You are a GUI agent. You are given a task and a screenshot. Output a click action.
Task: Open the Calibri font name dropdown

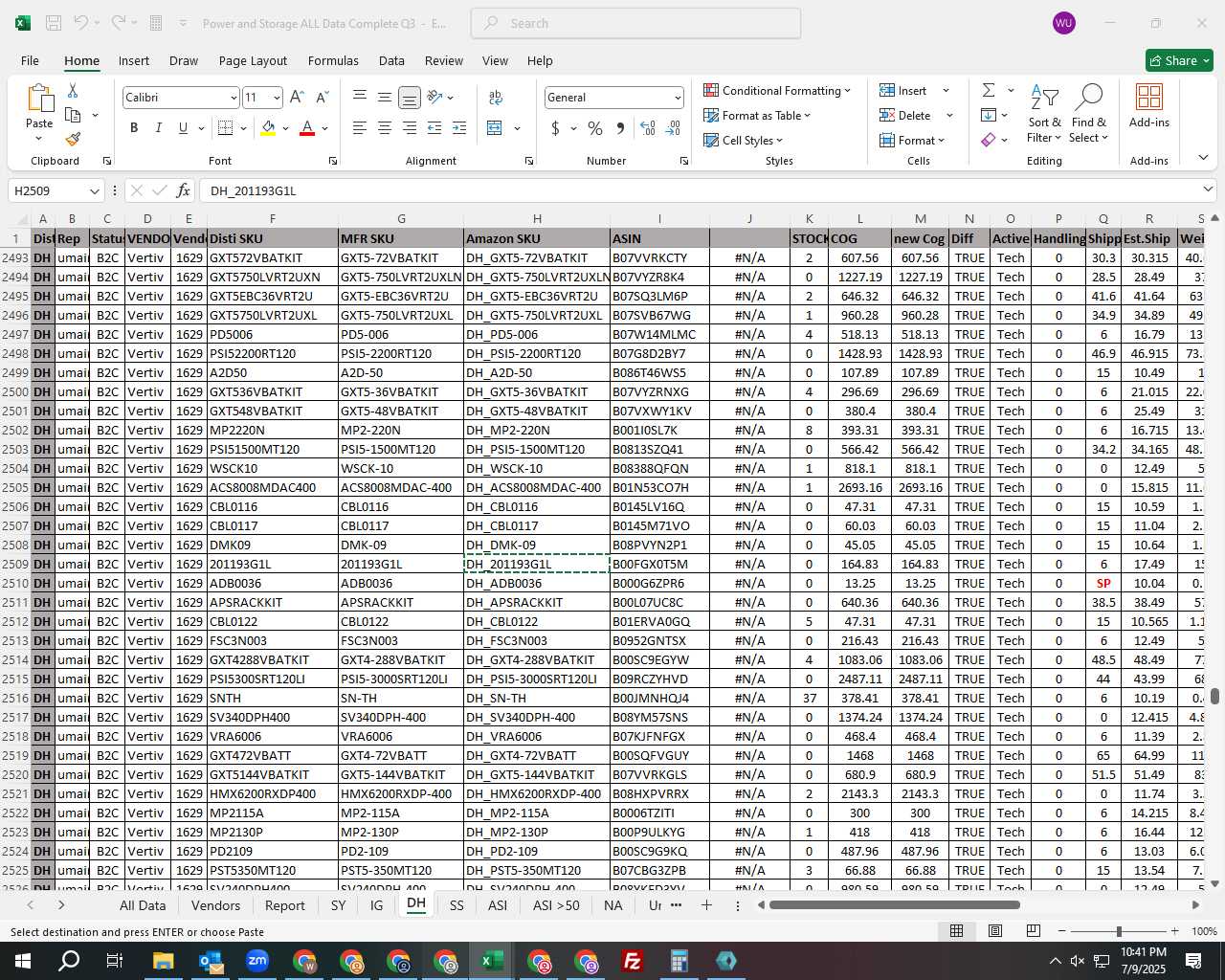pyautogui.click(x=233, y=98)
